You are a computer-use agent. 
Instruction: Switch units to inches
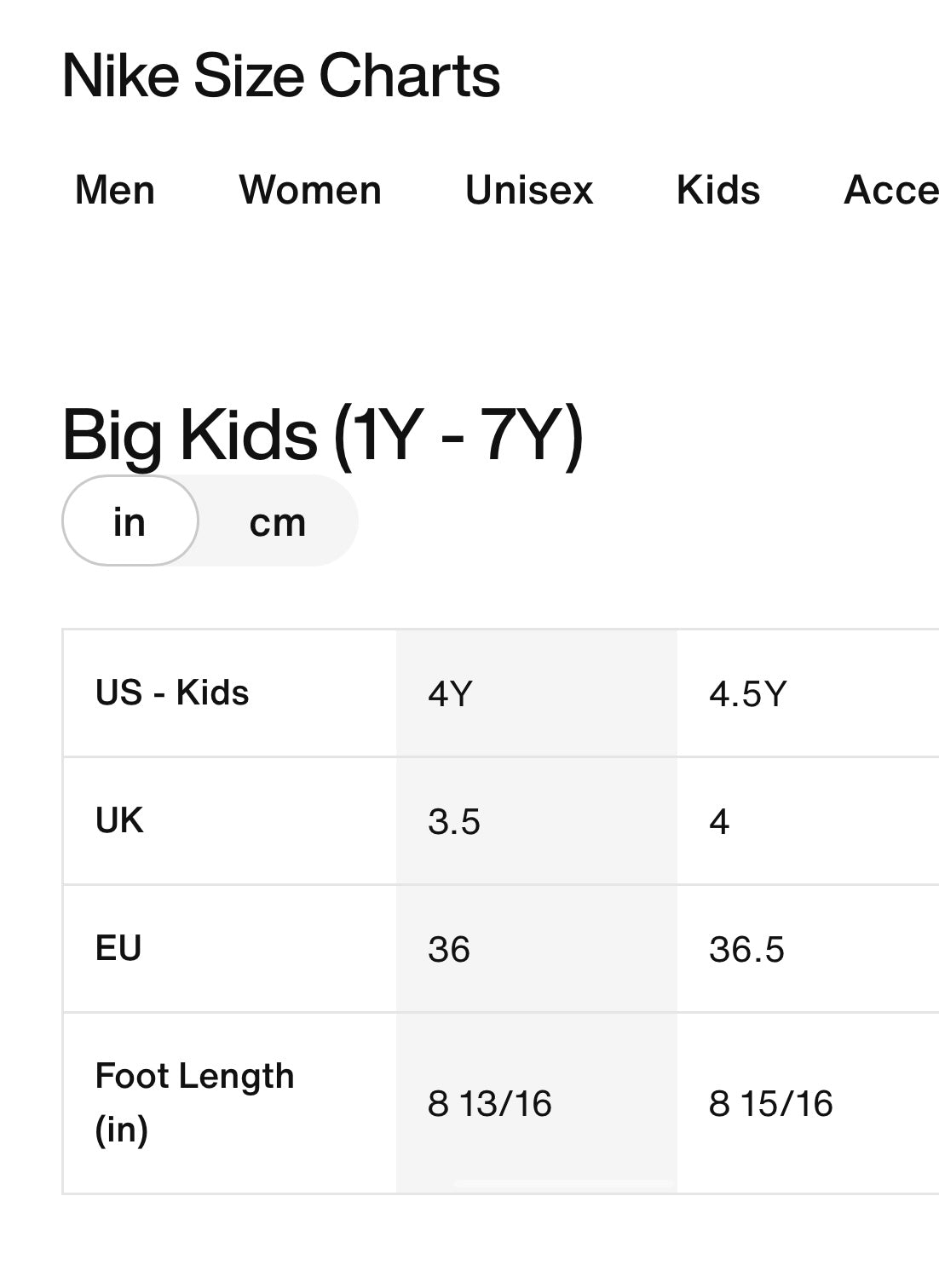(130, 520)
